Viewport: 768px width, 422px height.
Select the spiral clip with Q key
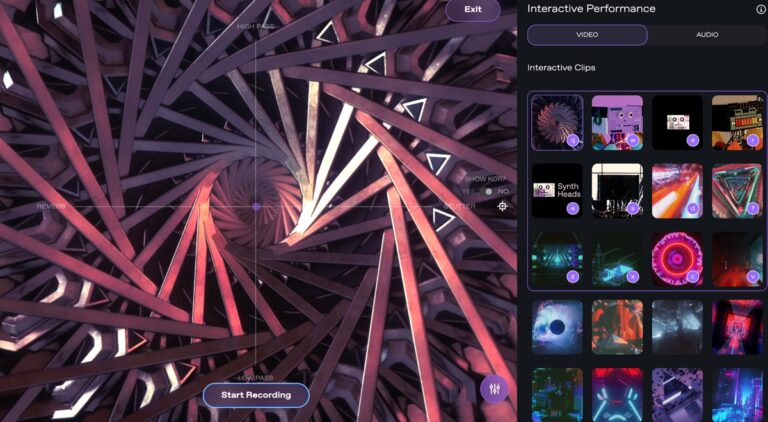point(557,122)
